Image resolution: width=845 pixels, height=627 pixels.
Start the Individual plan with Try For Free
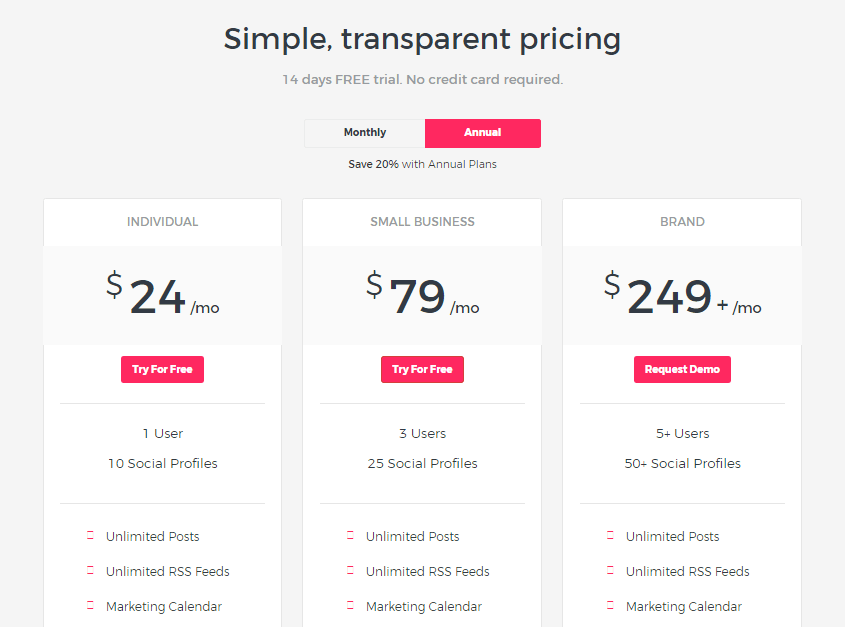(x=162, y=370)
